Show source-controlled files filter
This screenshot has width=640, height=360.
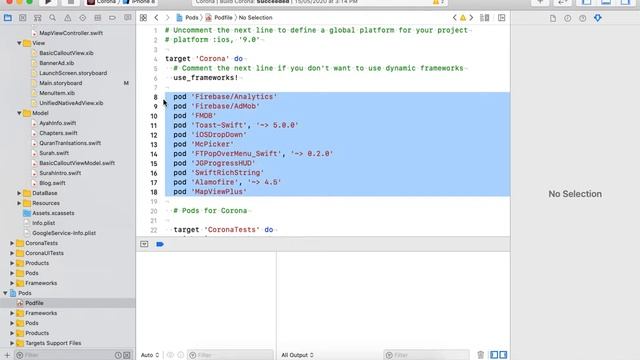127,355
